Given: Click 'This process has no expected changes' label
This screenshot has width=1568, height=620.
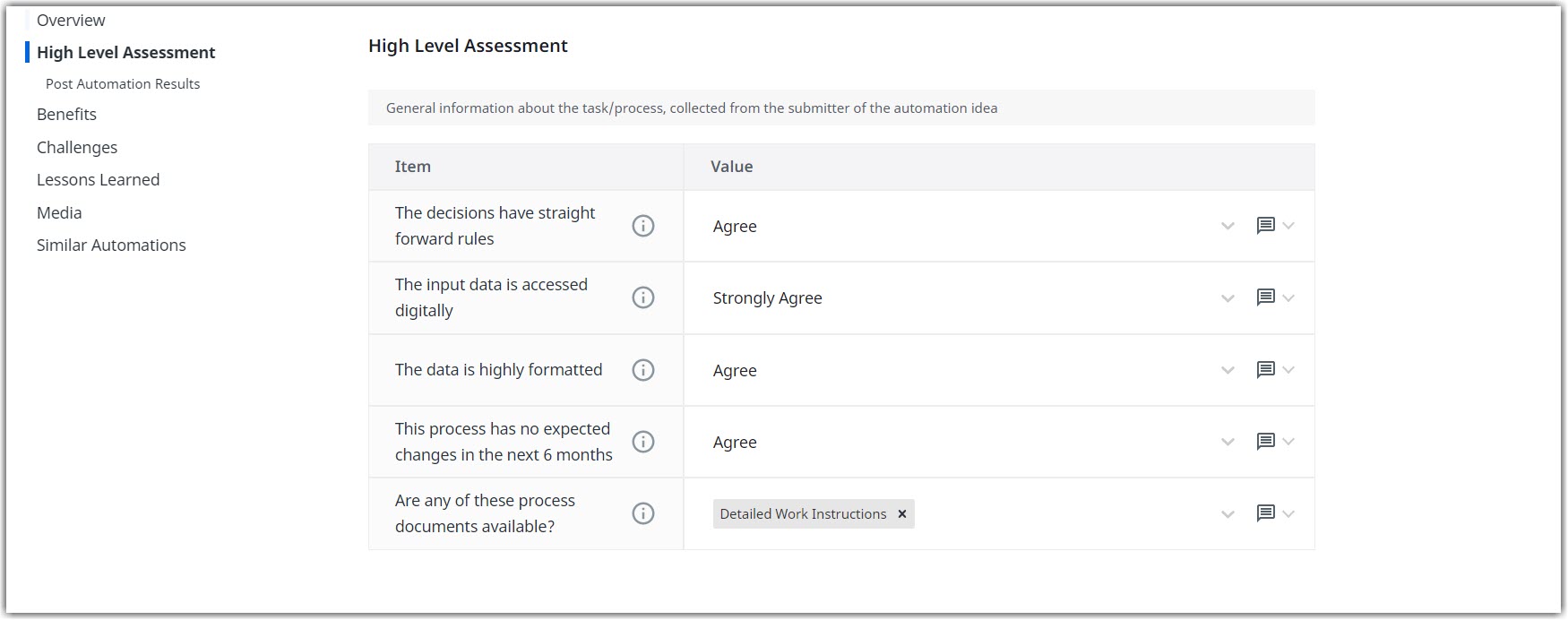Looking at the screenshot, I should tap(504, 442).
